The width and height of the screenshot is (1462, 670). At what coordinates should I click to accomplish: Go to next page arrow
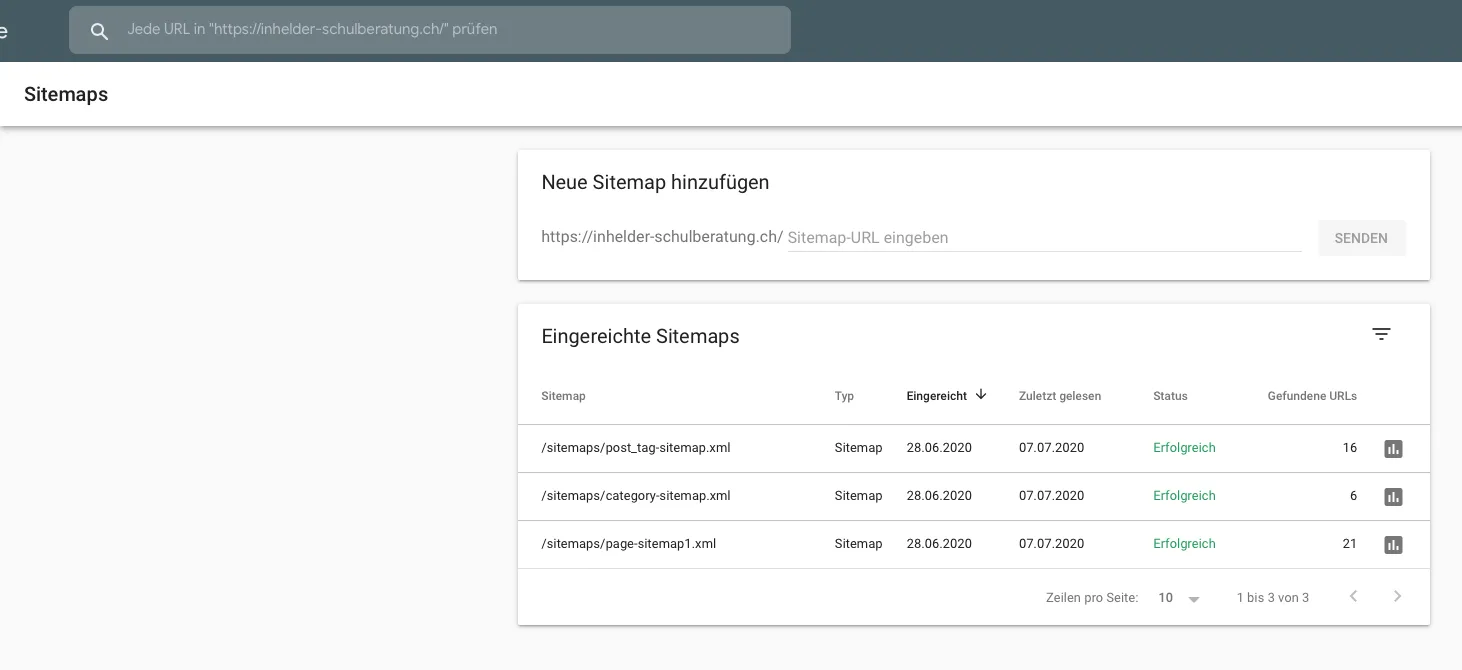click(x=1397, y=597)
